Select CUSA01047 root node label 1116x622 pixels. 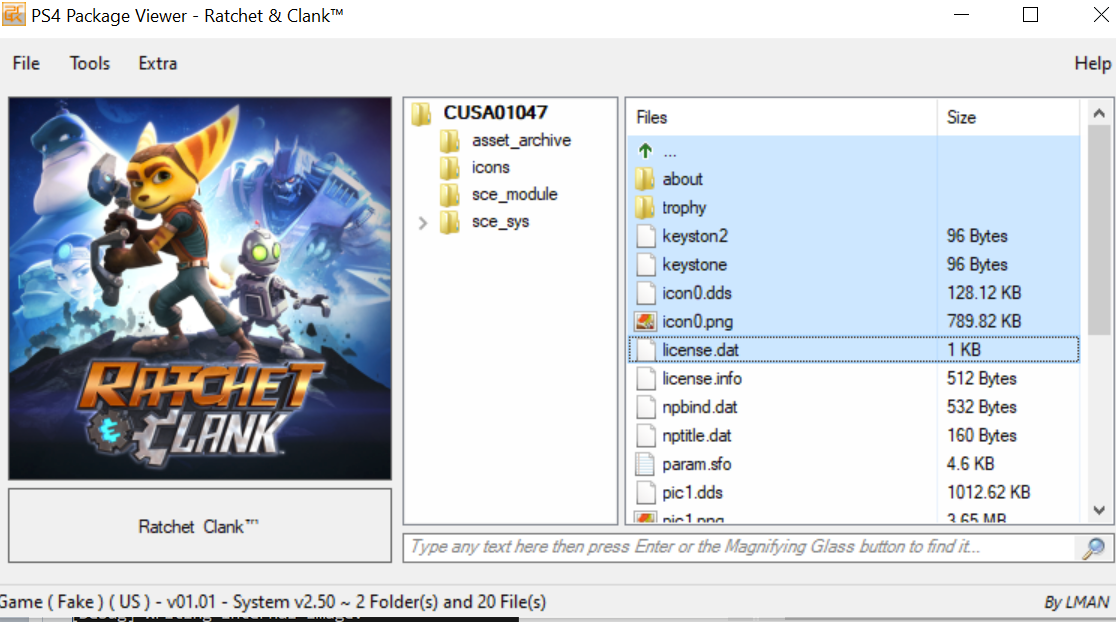point(495,112)
